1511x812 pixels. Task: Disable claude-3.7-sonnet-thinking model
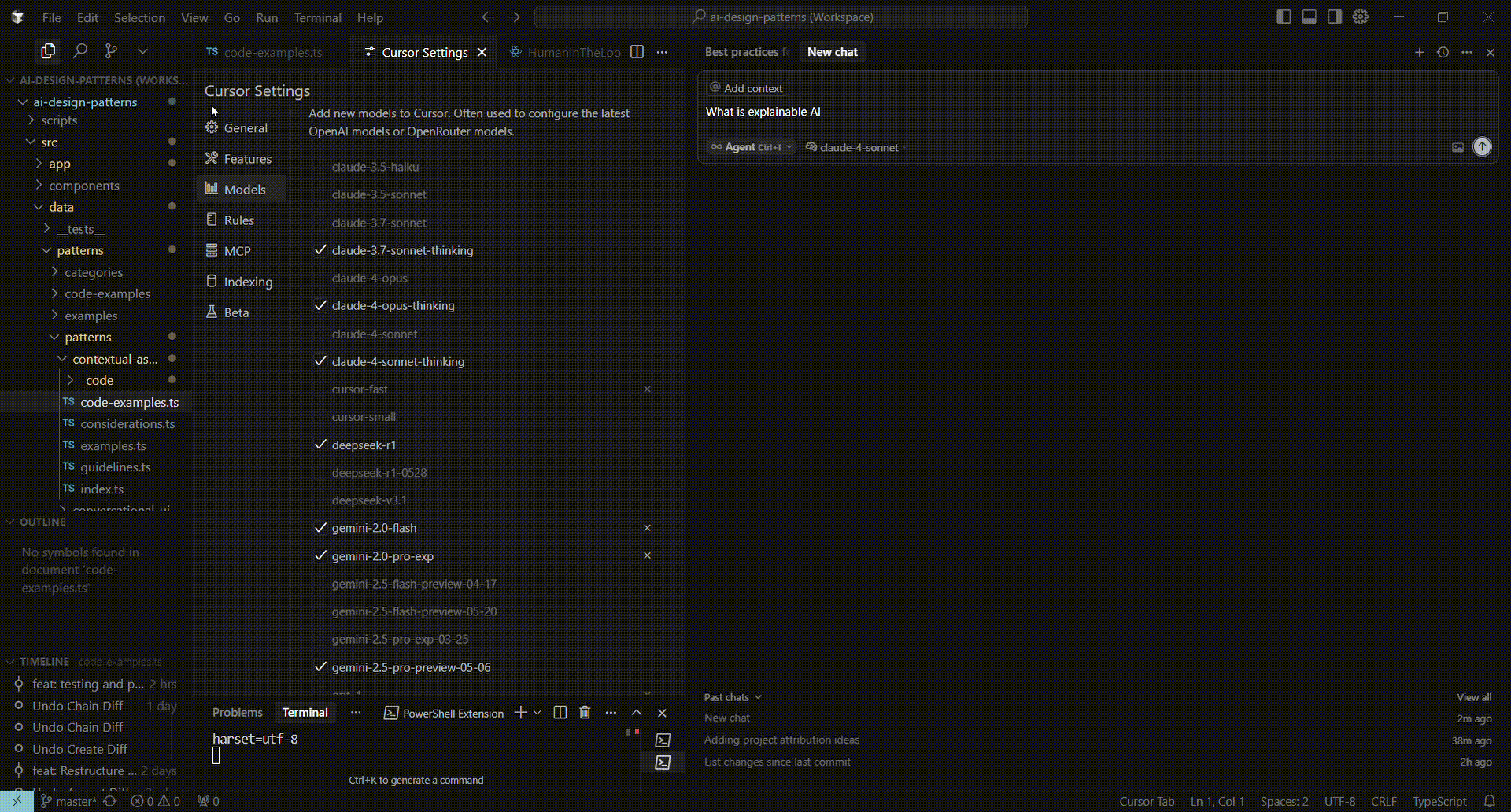point(320,250)
